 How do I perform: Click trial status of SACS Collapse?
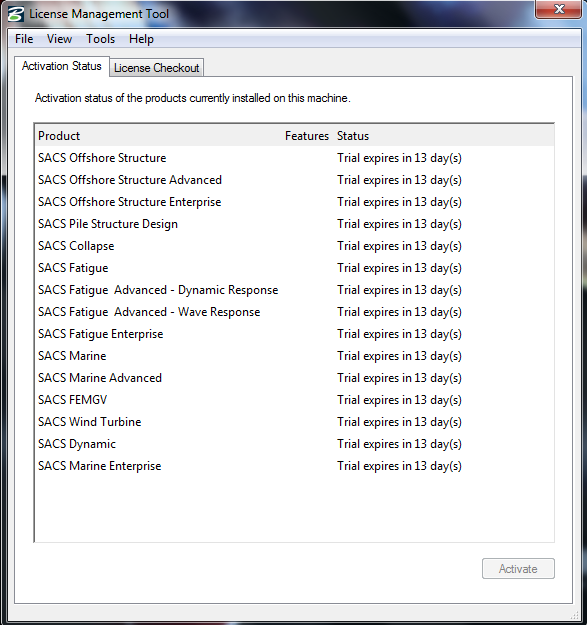click(399, 246)
